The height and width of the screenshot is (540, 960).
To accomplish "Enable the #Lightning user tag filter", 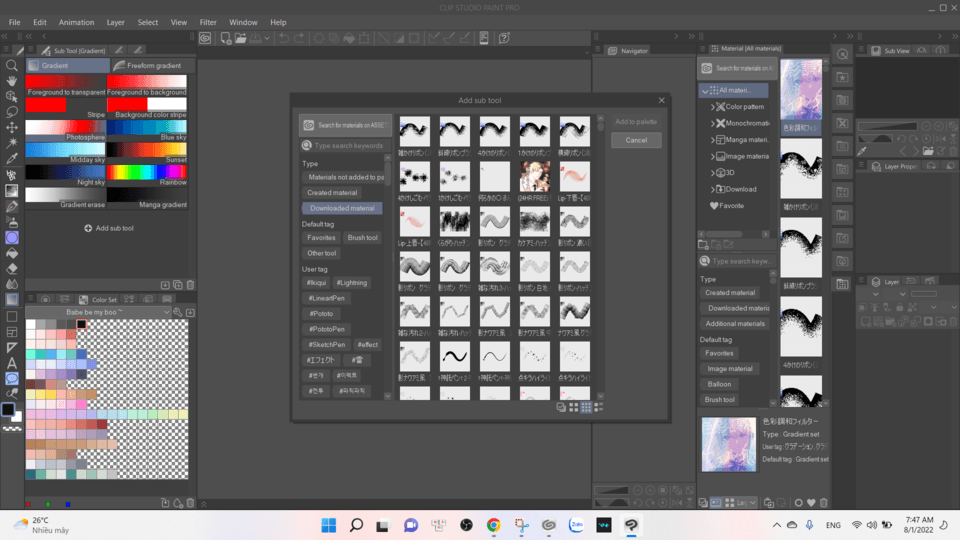I will point(351,283).
